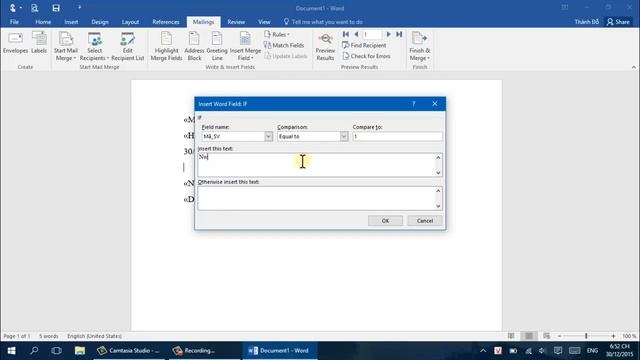
Task: Switch to the Layout tab
Action: point(130,22)
